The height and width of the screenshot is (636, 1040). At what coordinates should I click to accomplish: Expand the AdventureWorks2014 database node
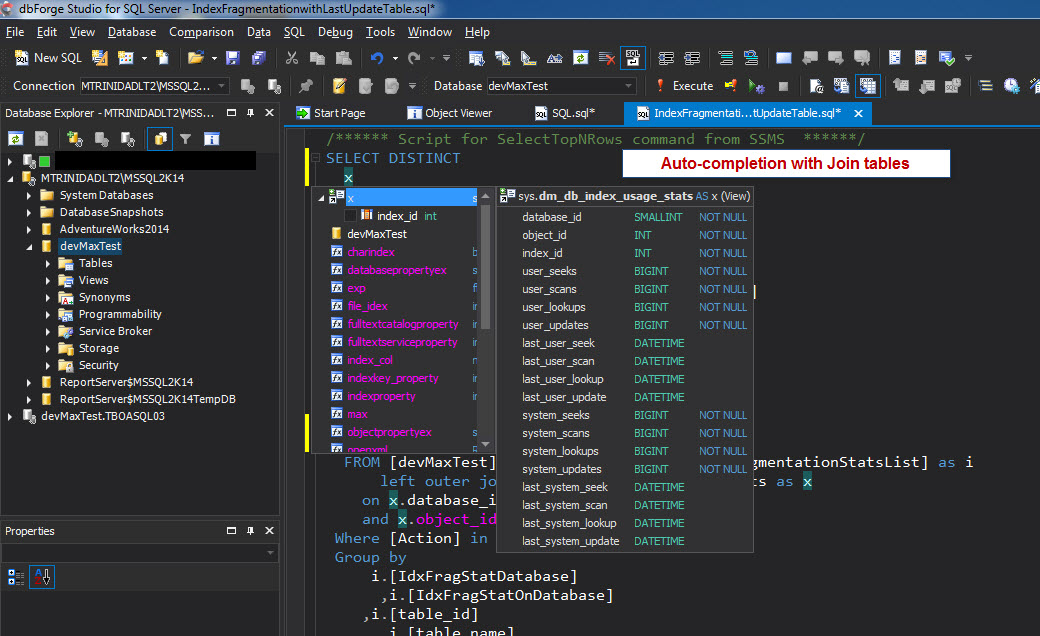click(x=29, y=229)
